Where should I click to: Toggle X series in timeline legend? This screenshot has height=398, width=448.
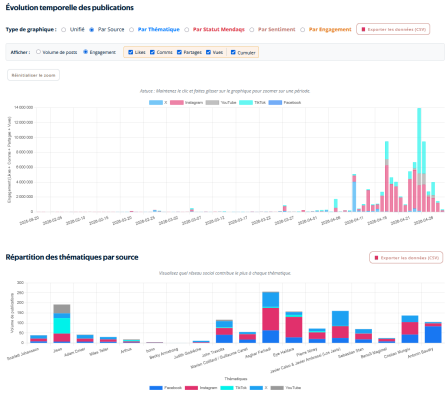click(158, 103)
